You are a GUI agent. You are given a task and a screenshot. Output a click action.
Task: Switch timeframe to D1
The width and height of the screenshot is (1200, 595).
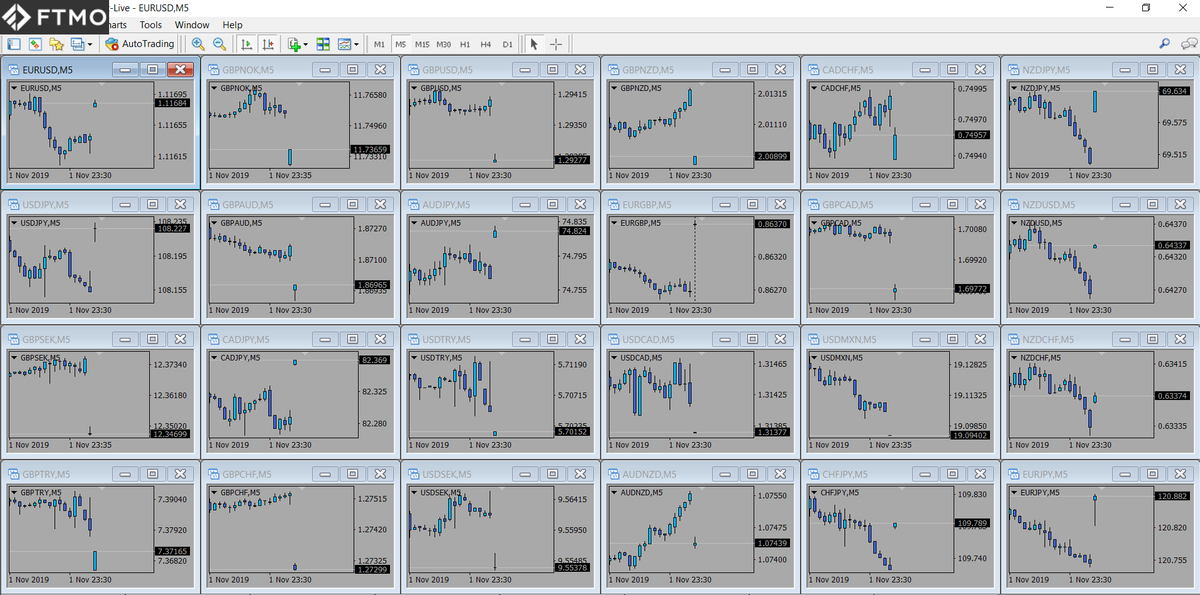pyautogui.click(x=508, y=44)
